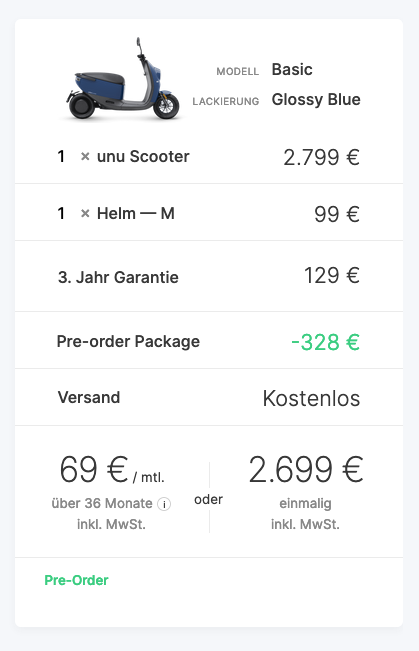Click the 3. Jahr Garantie row
This screenshot has width=419, height=651.
coord(209,276)
